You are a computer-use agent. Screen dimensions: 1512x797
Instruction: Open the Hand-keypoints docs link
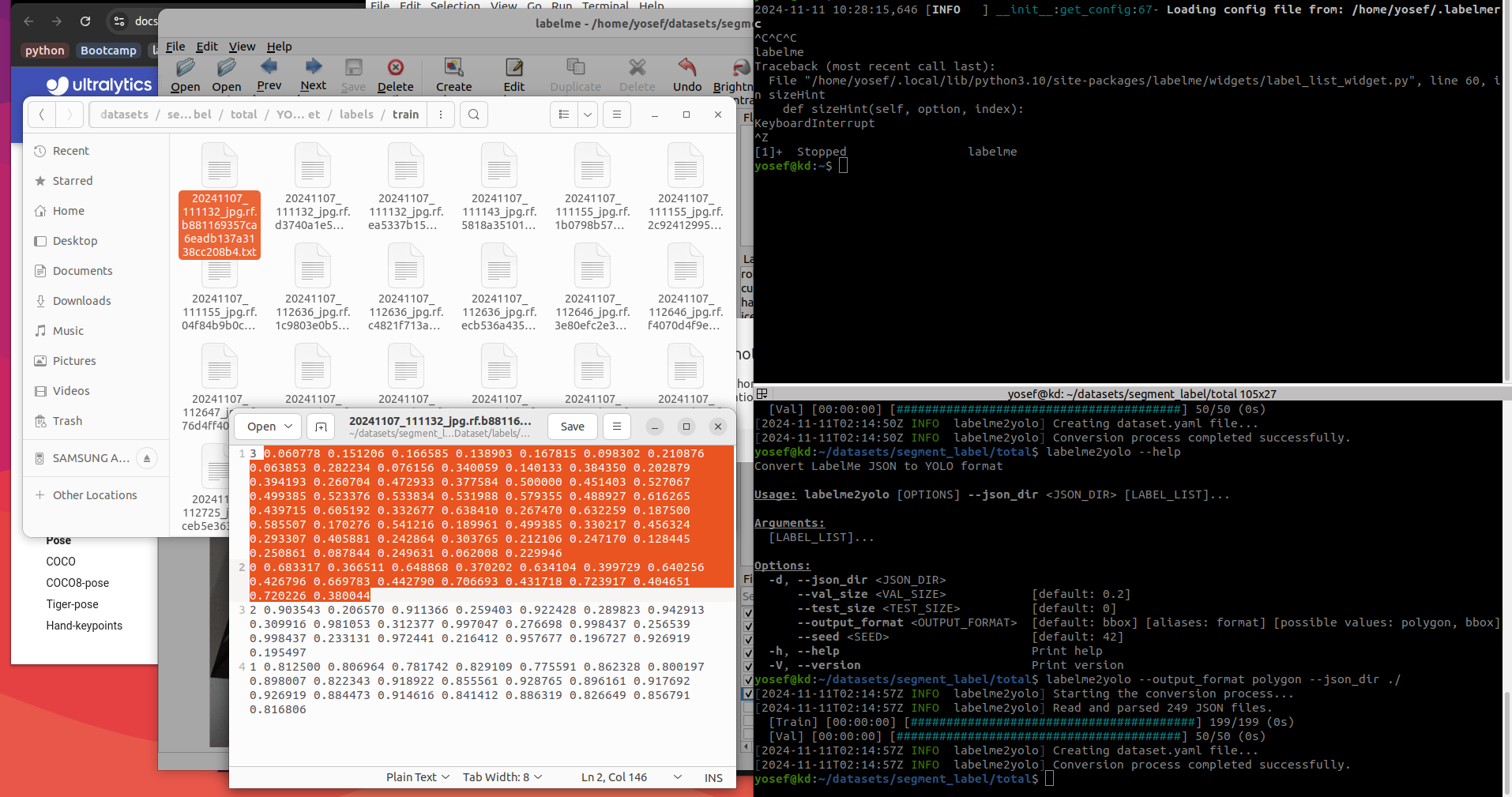tap(84, 626)
